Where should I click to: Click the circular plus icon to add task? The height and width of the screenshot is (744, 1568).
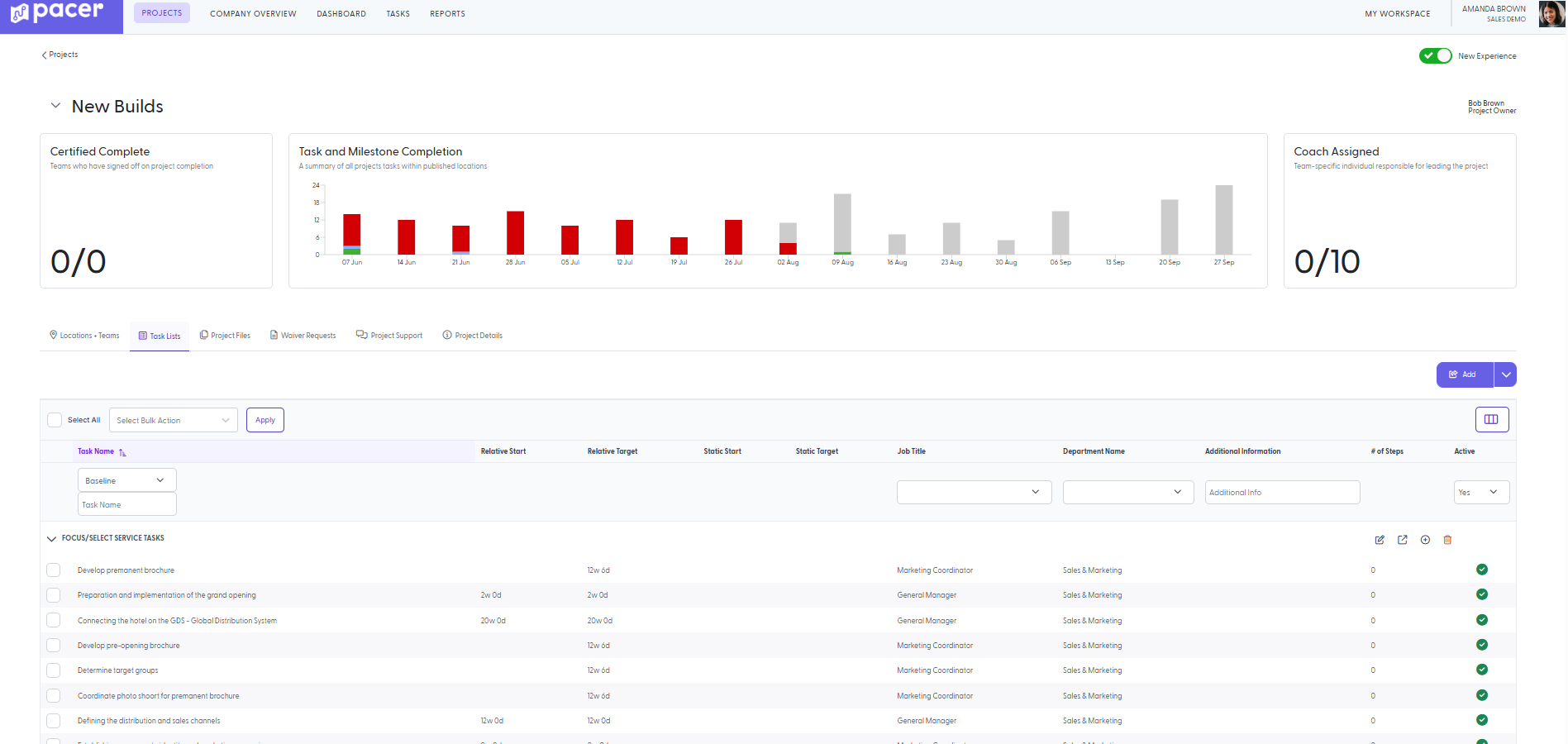(1425, 540)
